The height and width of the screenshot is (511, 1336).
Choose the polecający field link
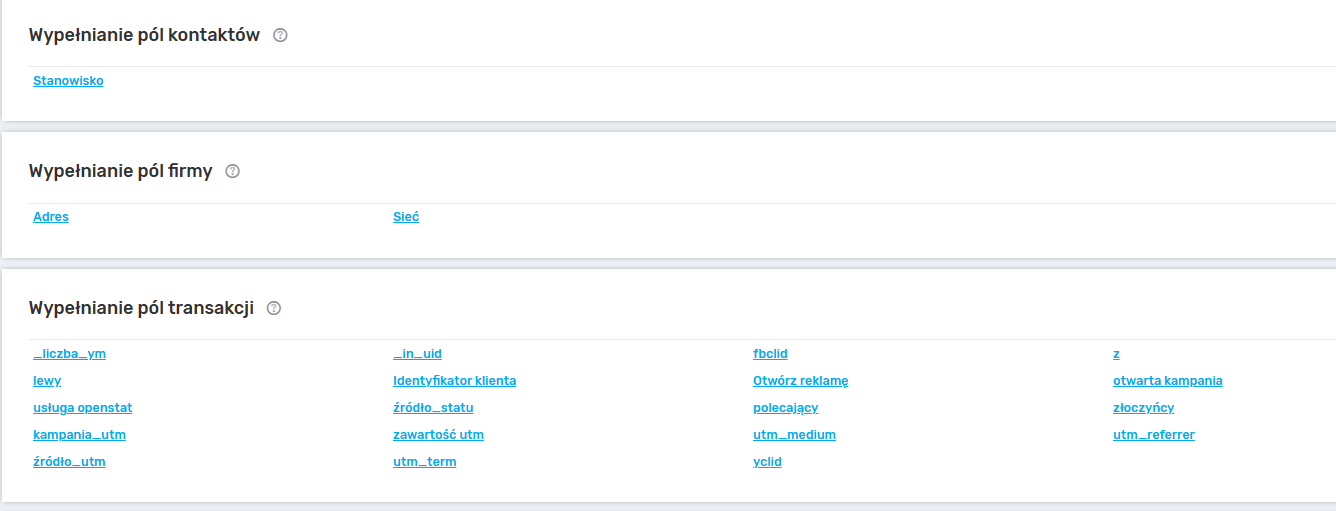(785, 408)
